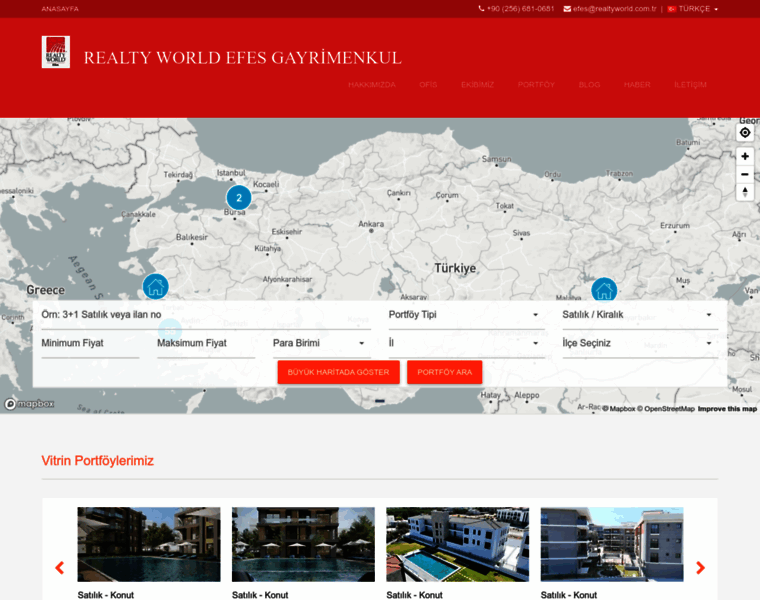
Task: Click the map geolocate target icon
Action: click(745, 133)
